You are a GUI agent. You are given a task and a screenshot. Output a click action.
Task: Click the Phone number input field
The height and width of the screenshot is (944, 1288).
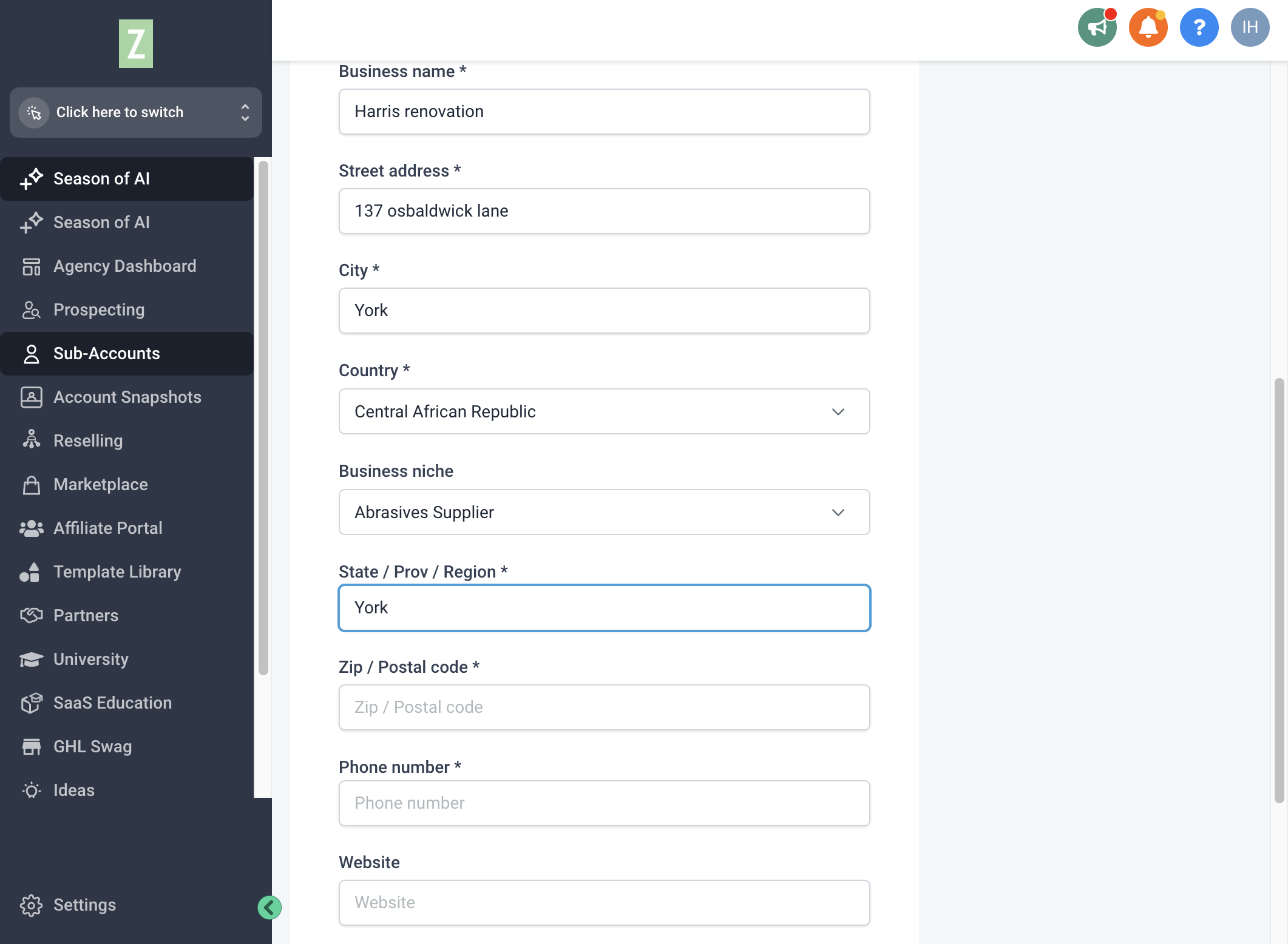click(604, 803)
